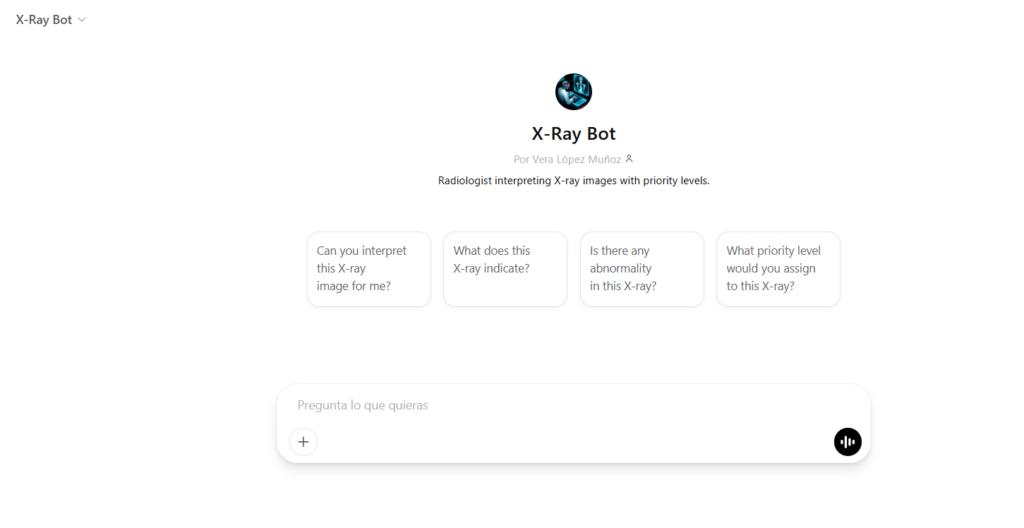Screen dimensions: 1024x528
Task: Expand the chevron next to X-Ray Bot title
Action: pyautogui.click(x=82, y=20)
